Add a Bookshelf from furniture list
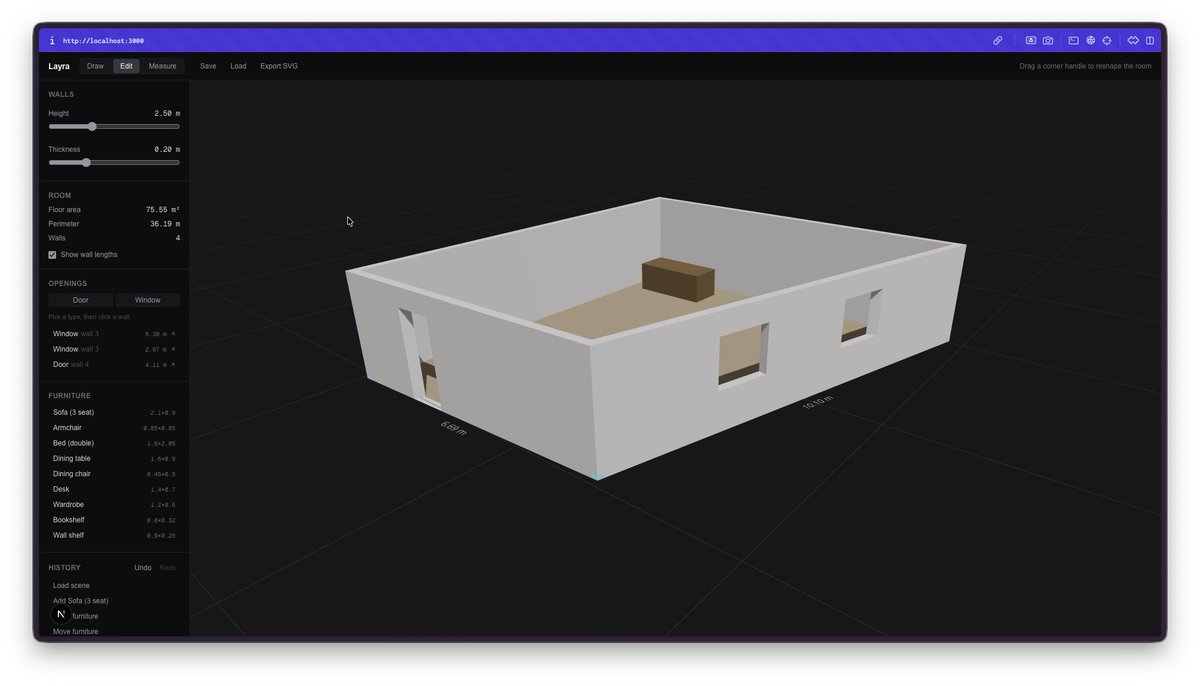The image size is (1200, 686). coord(114,520)
